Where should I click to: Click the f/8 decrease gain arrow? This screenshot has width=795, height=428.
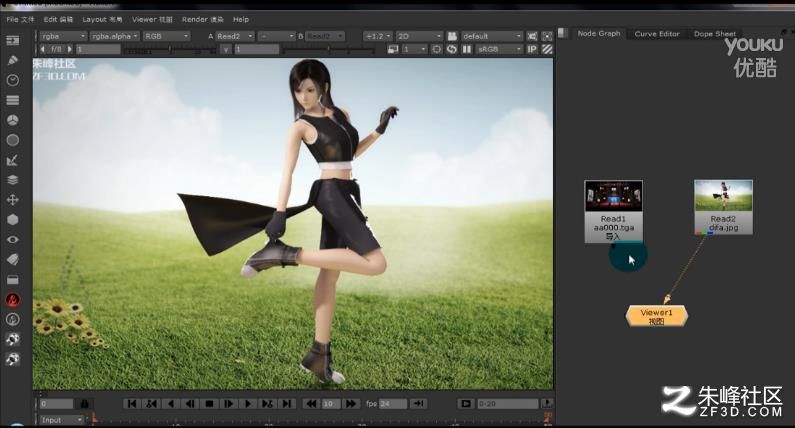(43, 49)
